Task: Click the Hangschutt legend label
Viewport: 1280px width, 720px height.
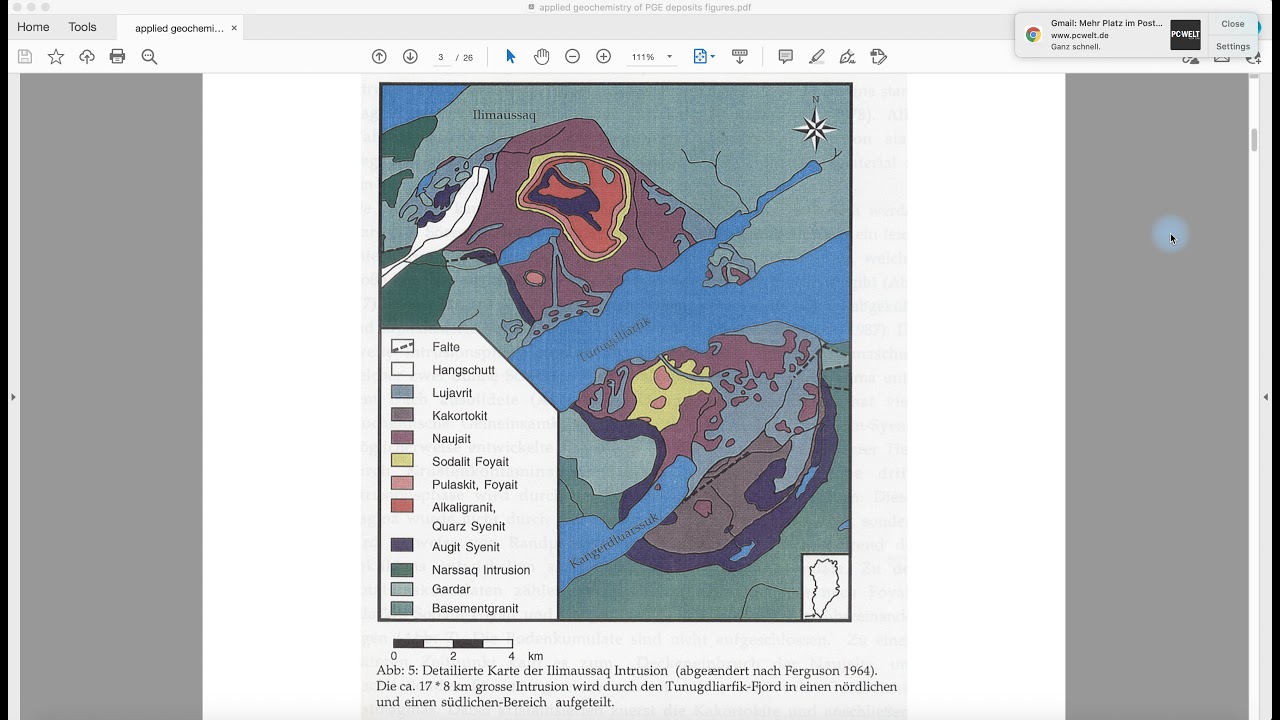Action: click(463, 370)
